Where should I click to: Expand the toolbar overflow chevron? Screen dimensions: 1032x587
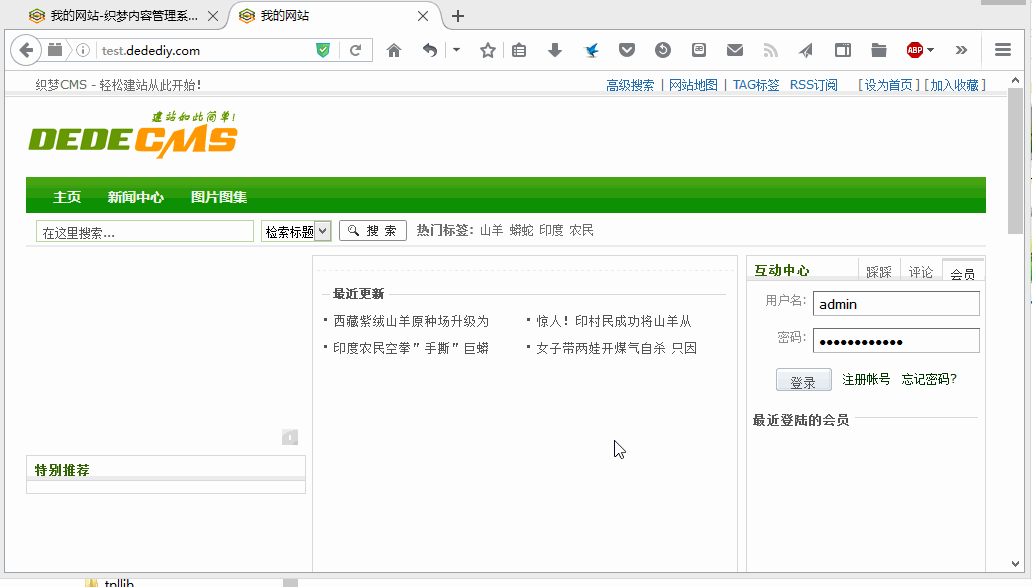[961, 50]
